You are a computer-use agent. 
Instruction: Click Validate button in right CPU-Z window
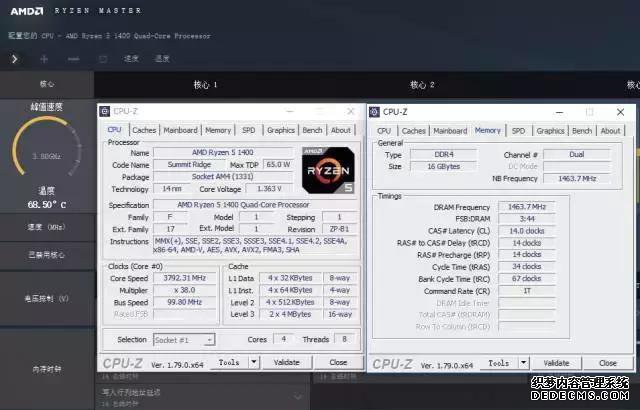pos(556,363)
